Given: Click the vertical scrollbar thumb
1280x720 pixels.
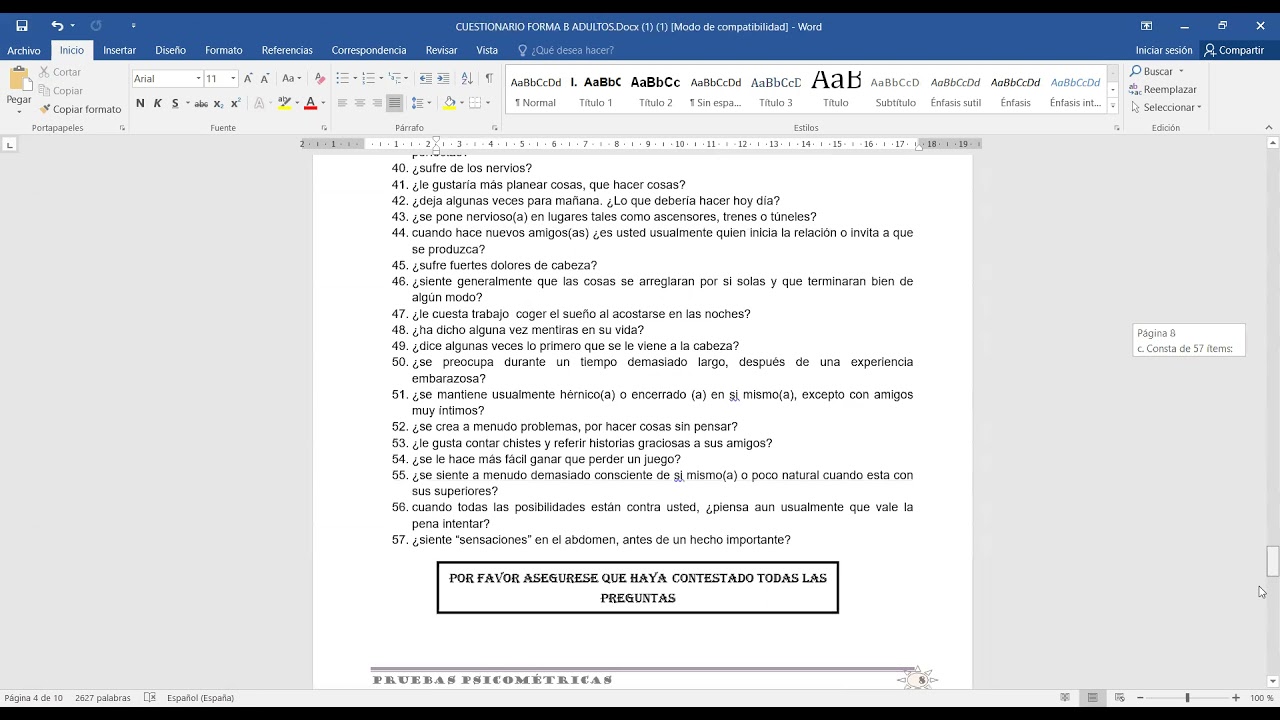Looking at the screenshot, I should [1273, 560].
